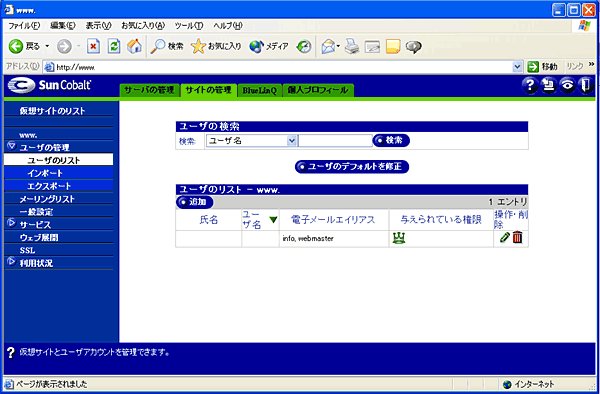Image resolution: width=600 pixels, height=394 pixels.
Task: Click the IE Forward arrow button
Action: click(64, 47)
